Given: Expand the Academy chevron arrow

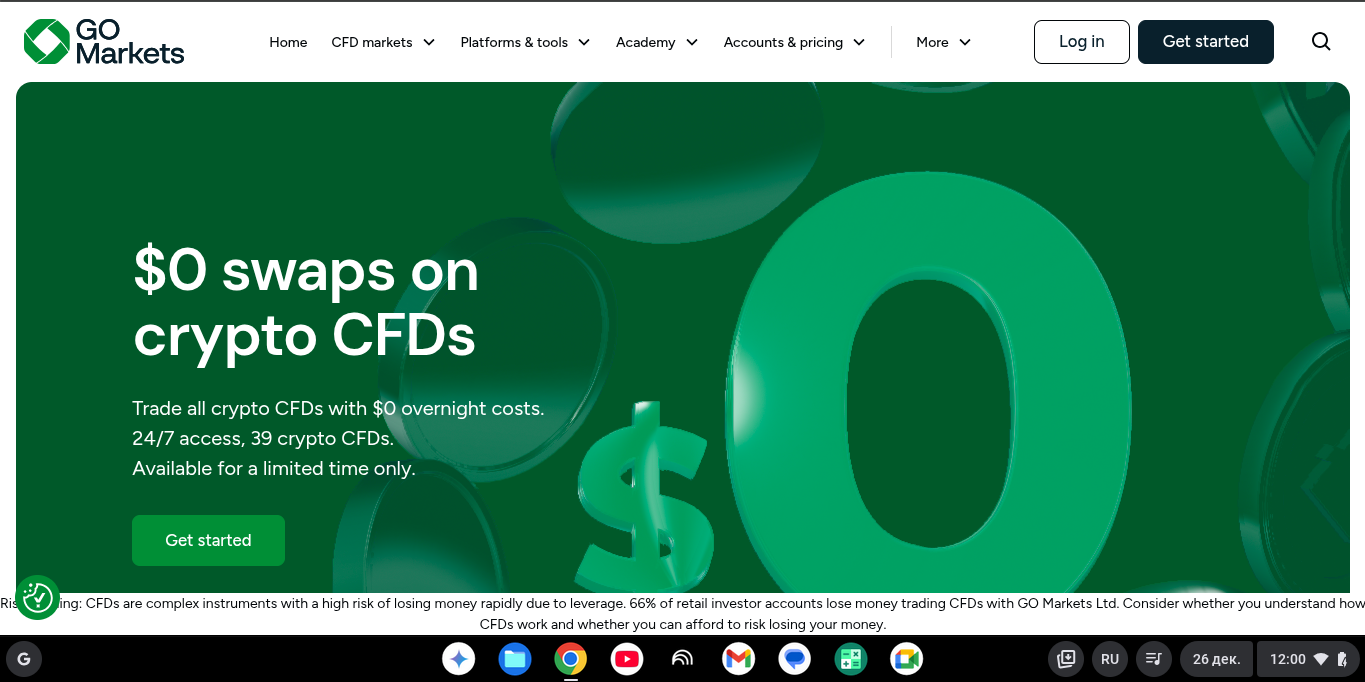Looking at the screenshot, I should (691, 42).
